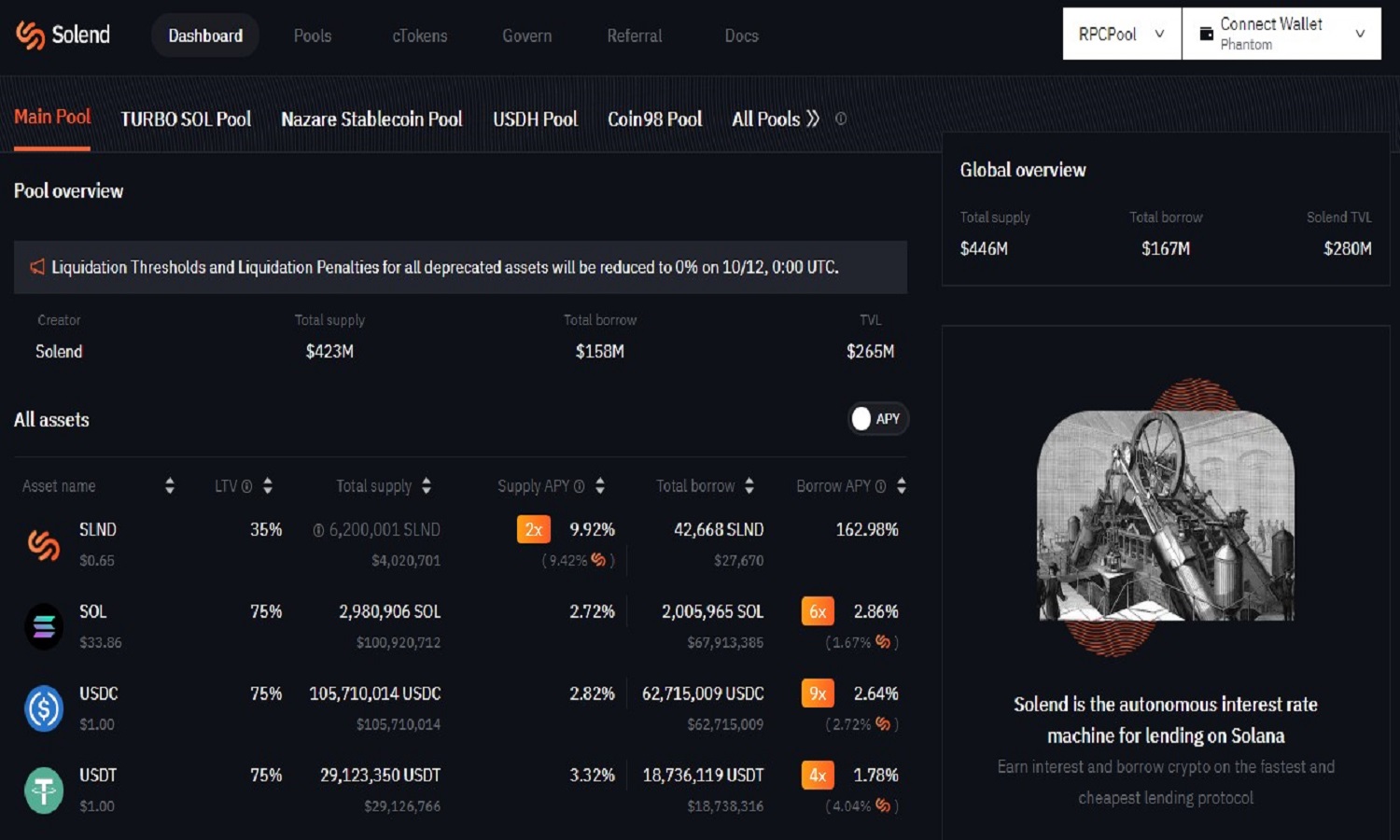Viewport: 1400px width, 840px height.
Task: Switch to Nazare Stablecoin Pool tab
Action: (x=371, y=119)
